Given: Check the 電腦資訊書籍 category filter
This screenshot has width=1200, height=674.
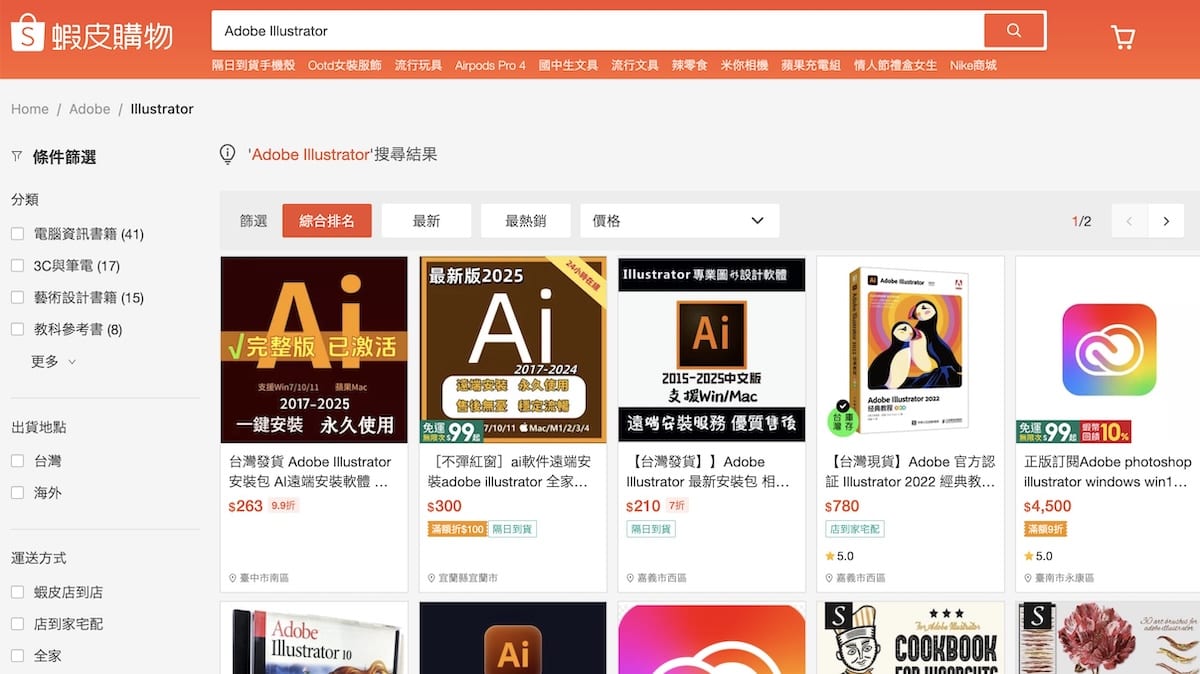Looking at the screenshot, I should point(17,233).
